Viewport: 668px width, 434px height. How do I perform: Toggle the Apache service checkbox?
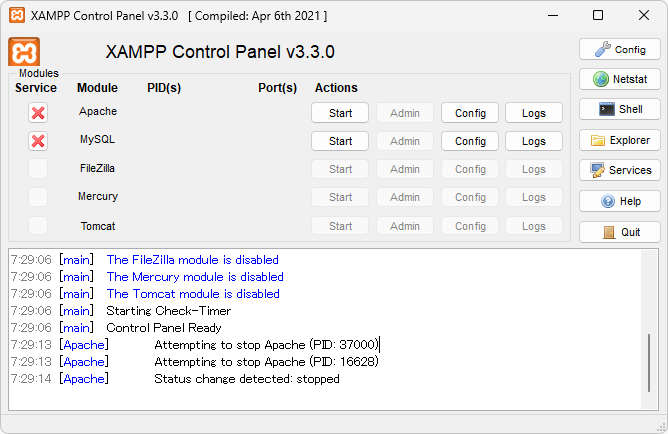click(38, 113)
